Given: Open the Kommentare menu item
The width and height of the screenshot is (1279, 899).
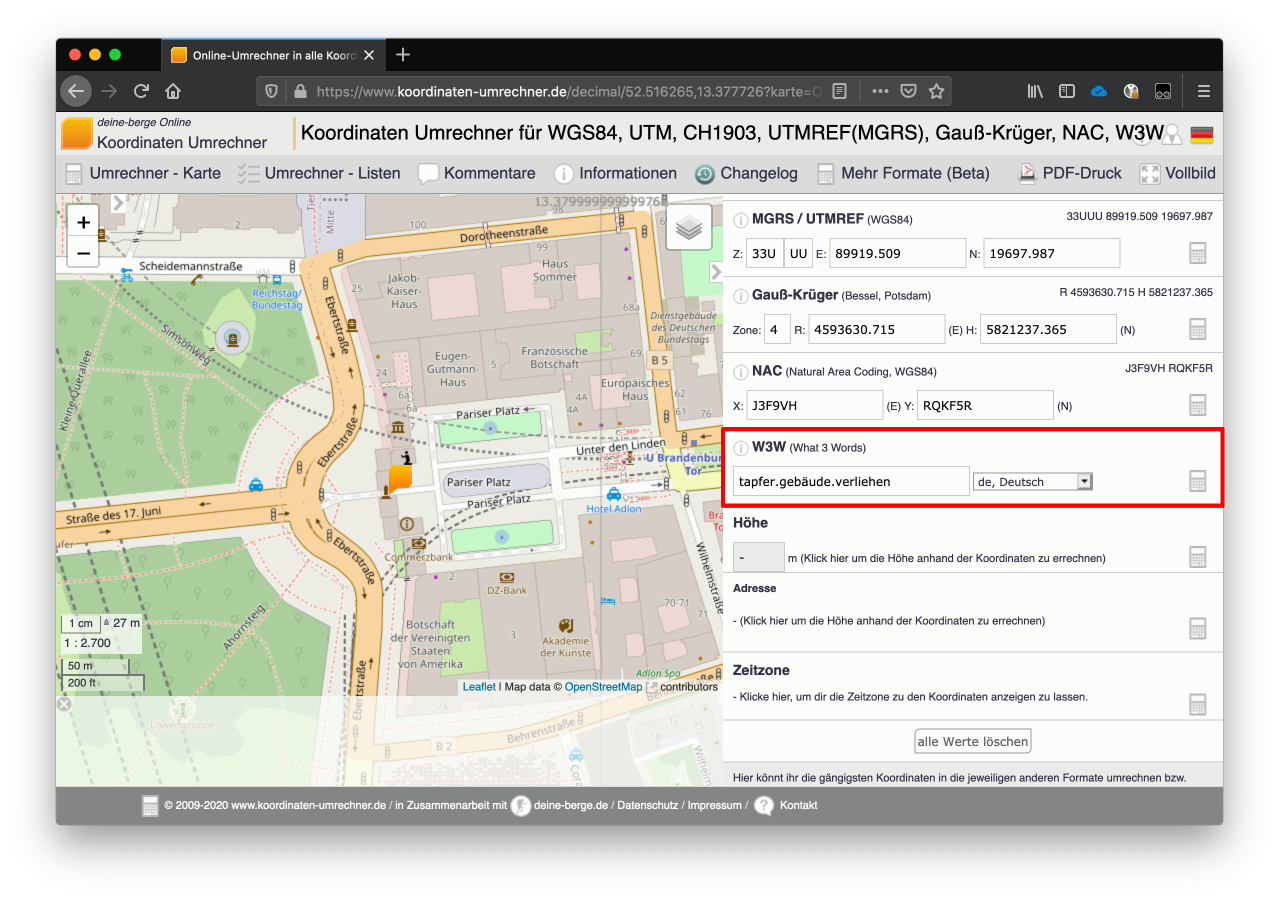Looking at the screenshot, I should 476,173.
